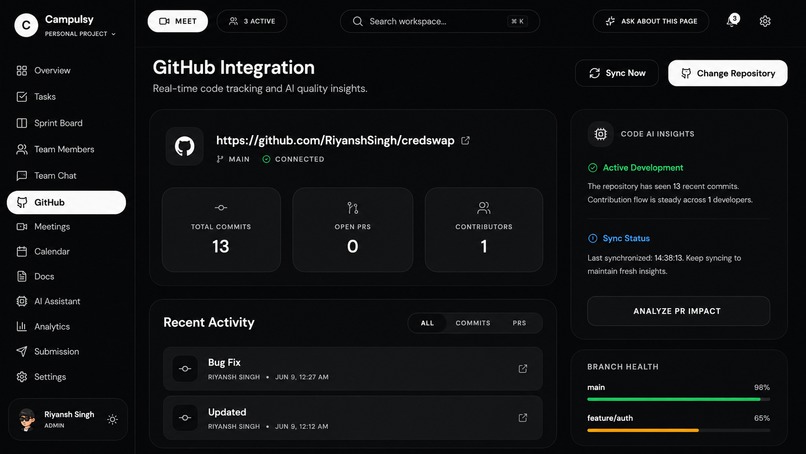Open Analytics in sidebar

click(x=43, y=326)
